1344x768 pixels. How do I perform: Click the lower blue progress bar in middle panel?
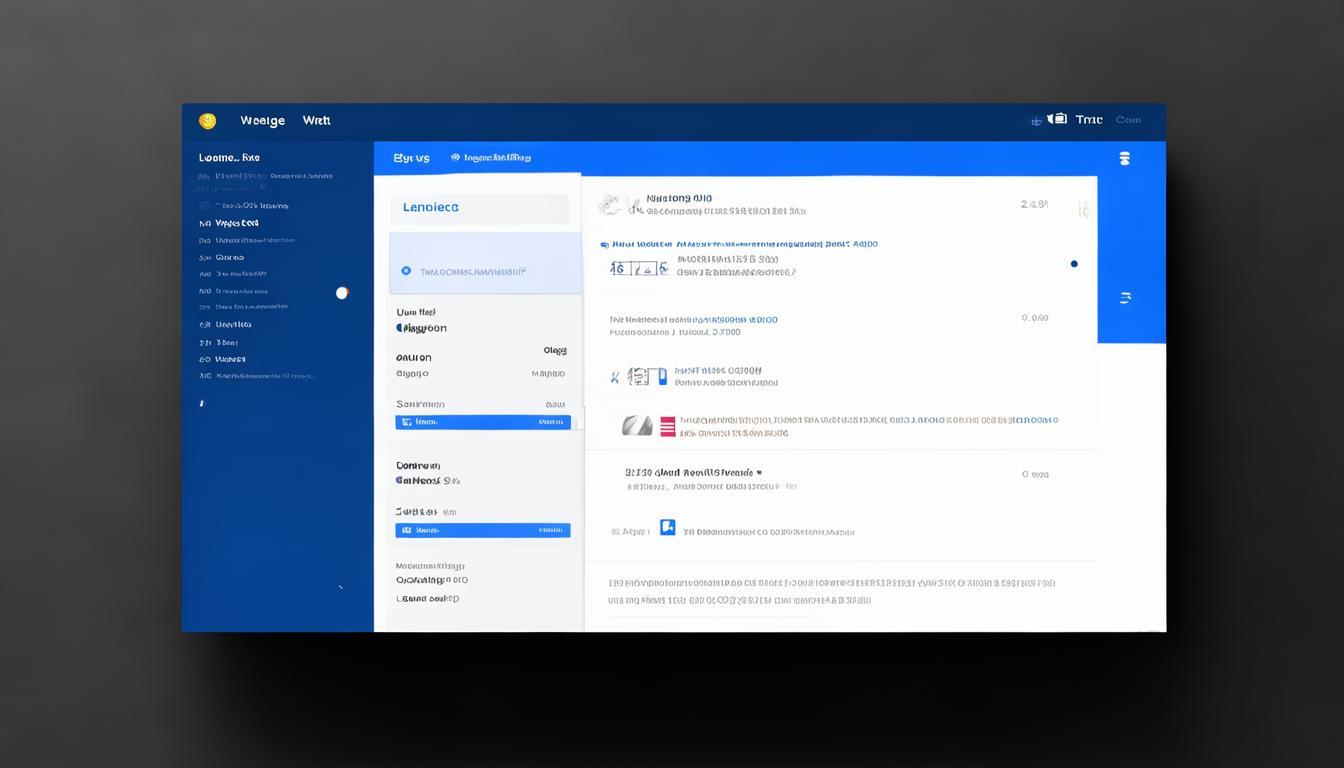click(483, 530)
